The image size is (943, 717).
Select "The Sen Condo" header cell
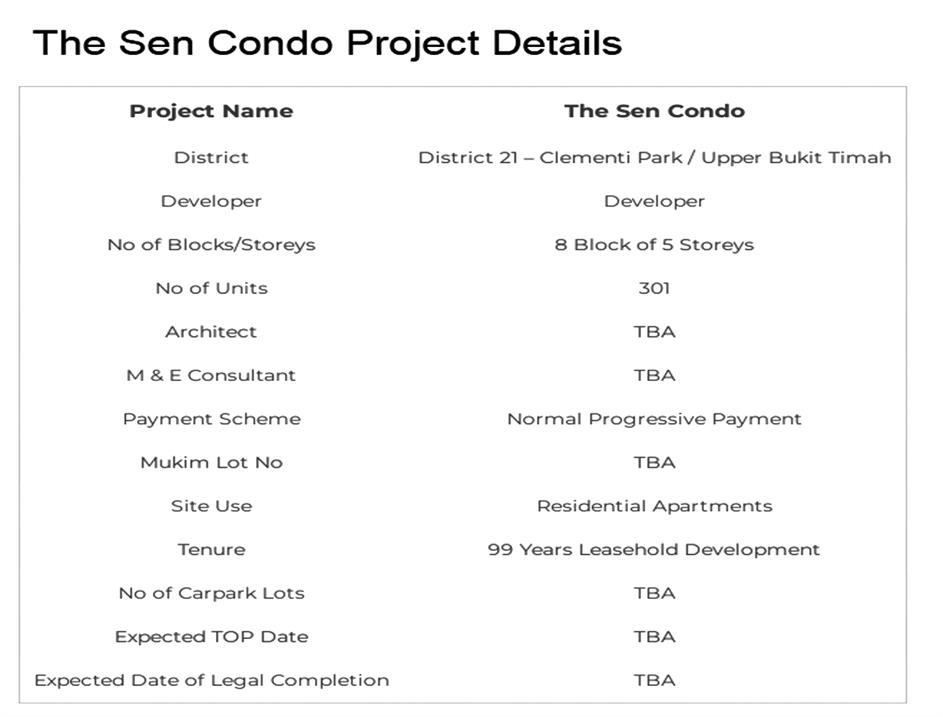tap(654, 111)
